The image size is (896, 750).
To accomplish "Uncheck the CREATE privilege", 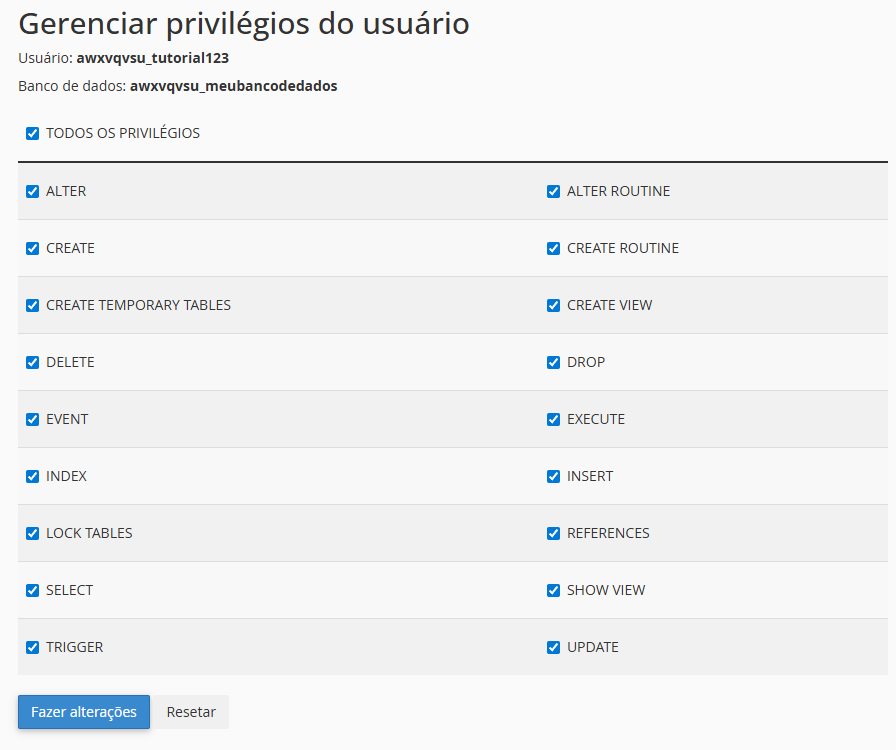I will (x=33, y=248).
